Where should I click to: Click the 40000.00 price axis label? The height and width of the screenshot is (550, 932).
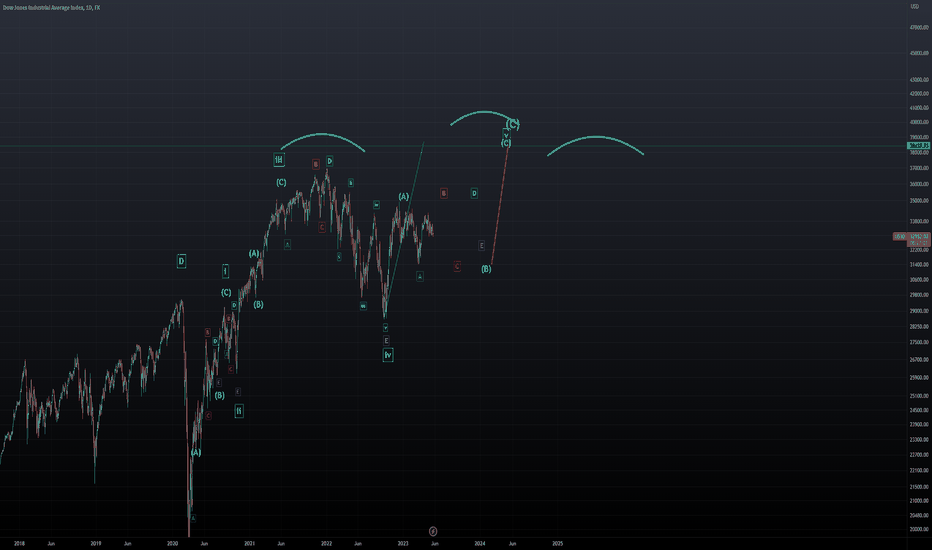click(919, 122)
